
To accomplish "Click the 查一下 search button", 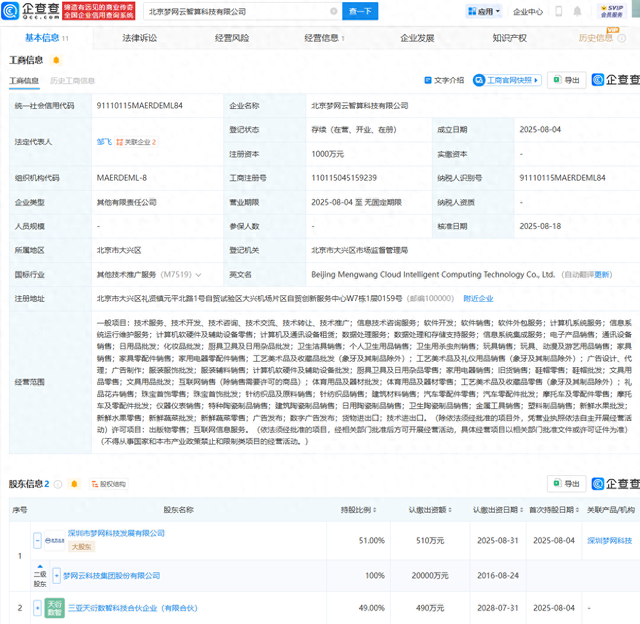I will click(360, 11).
